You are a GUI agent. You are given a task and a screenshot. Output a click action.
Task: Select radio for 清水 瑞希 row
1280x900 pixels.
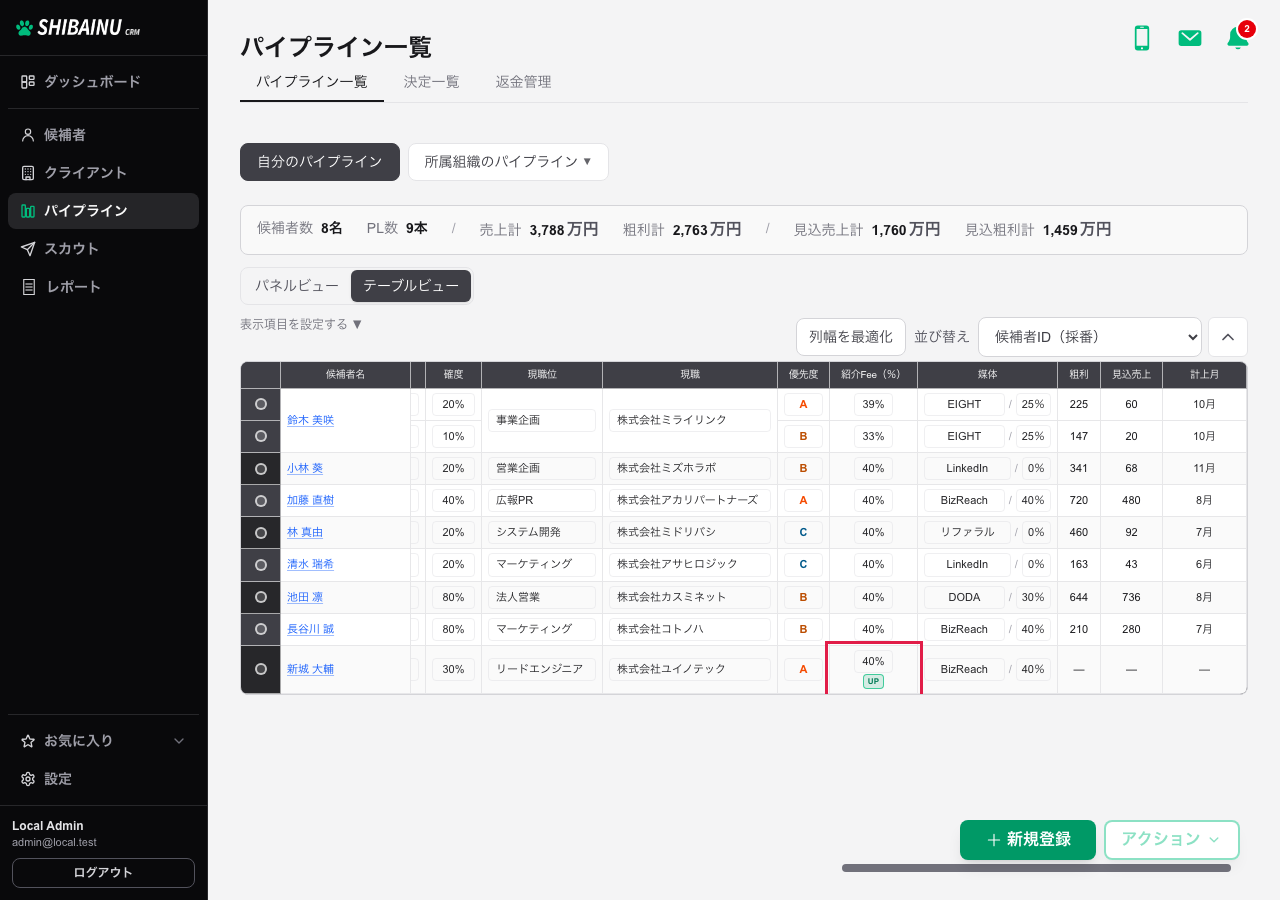tap(261, 564)
